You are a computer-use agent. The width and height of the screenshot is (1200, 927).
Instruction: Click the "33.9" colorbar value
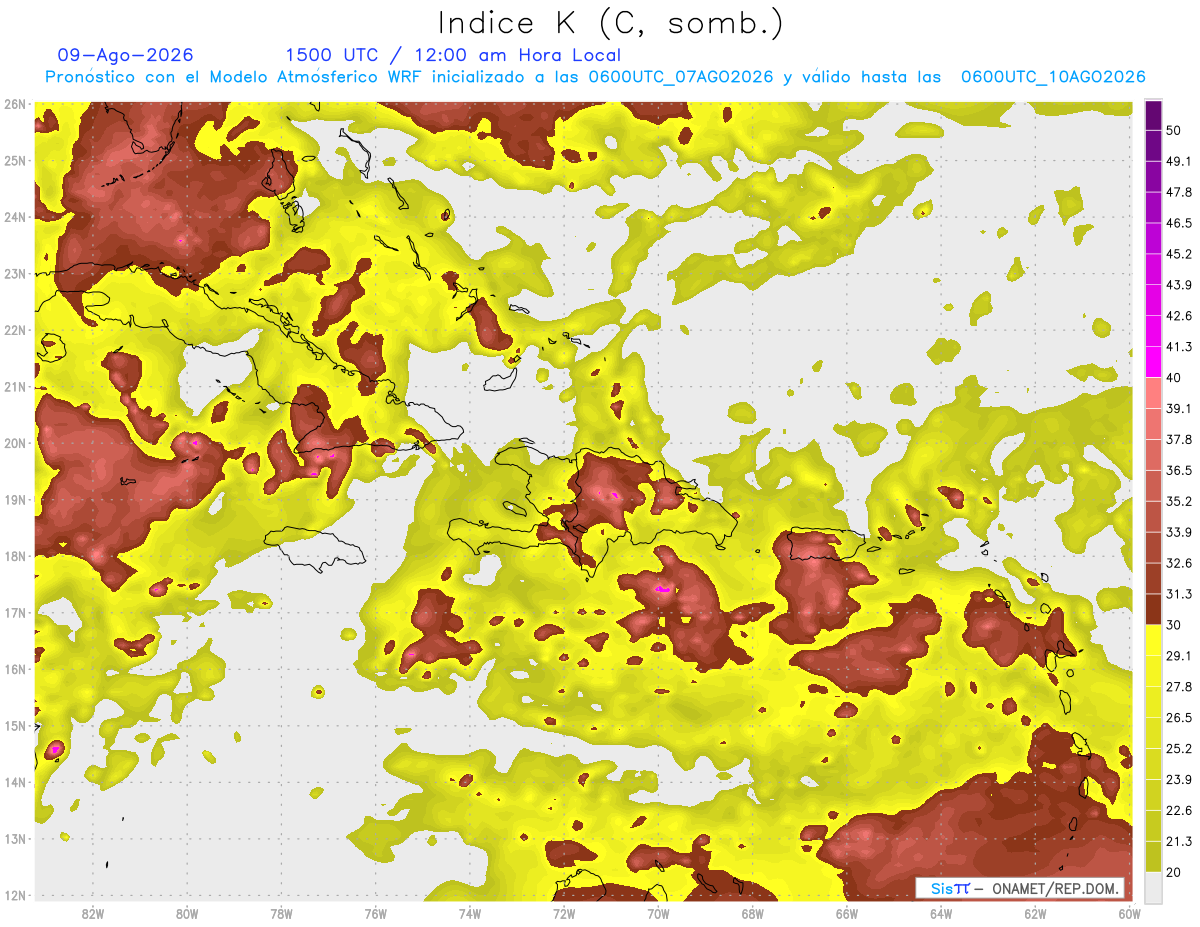pyautogui.click(x=1178, y=532)
